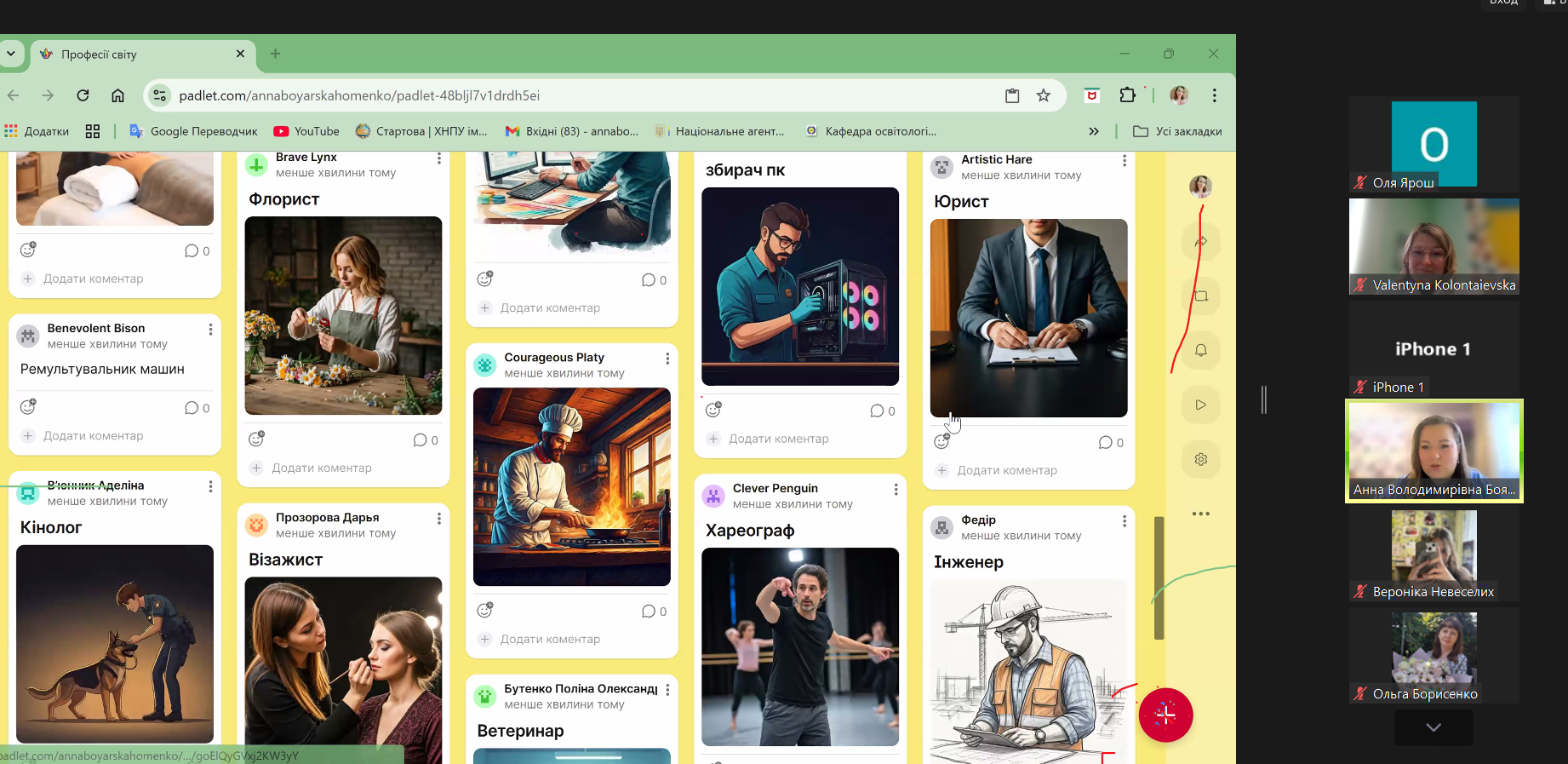
Task: Reload the page with refresh icon
Action: click(x=83, y=95)
